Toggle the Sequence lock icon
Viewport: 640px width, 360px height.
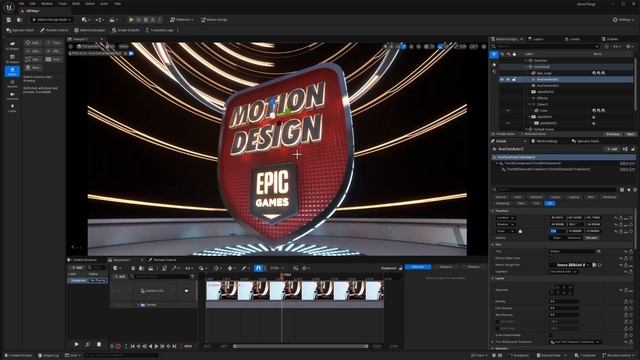tap(400, 268)
